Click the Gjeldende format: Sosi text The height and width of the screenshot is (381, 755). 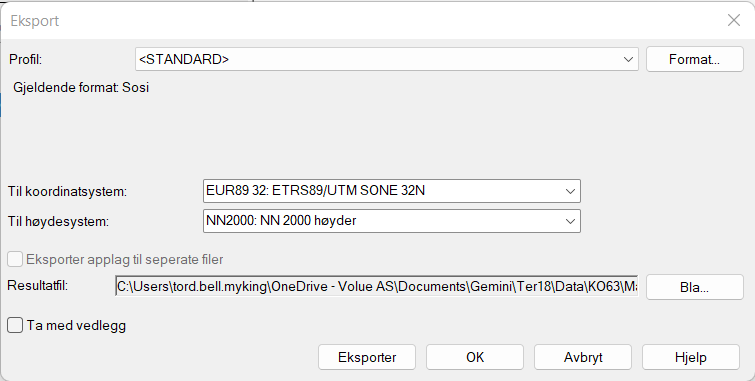coord(81,87)
